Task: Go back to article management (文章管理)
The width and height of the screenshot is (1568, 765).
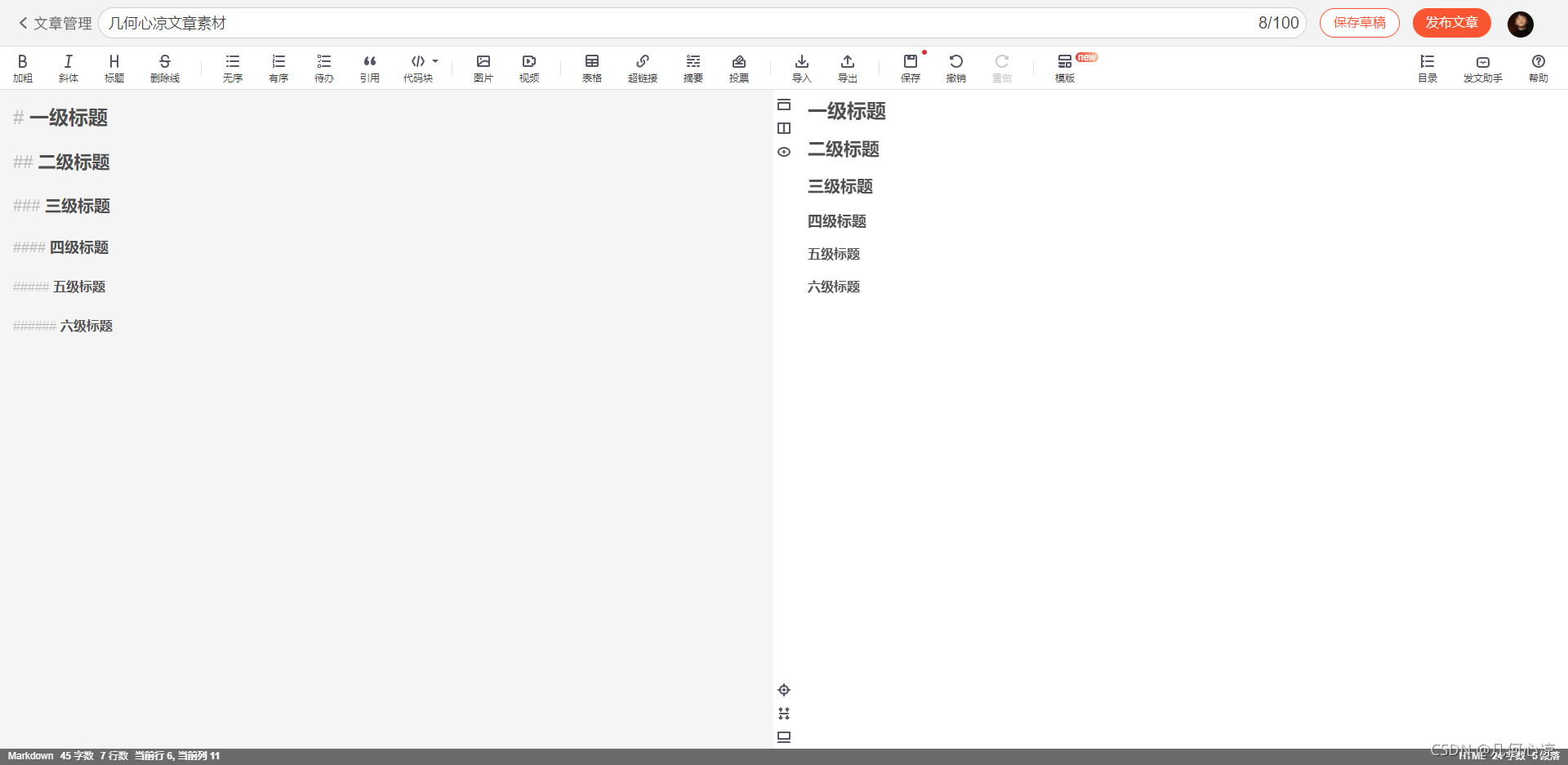Action: (x=55, y=24)
